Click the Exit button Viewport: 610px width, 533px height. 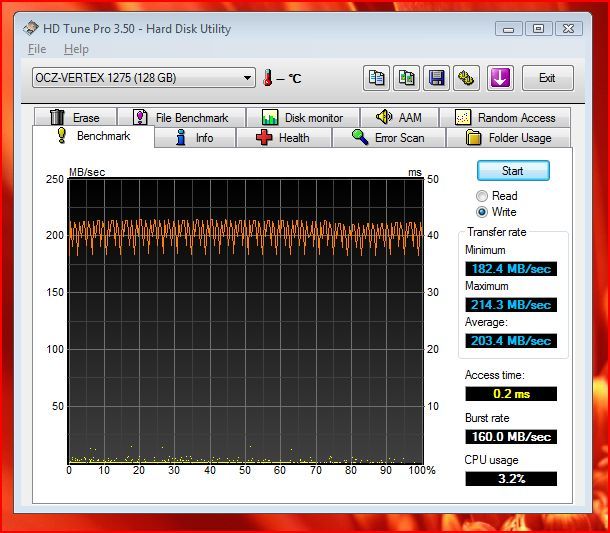click(x=547, y=78)
